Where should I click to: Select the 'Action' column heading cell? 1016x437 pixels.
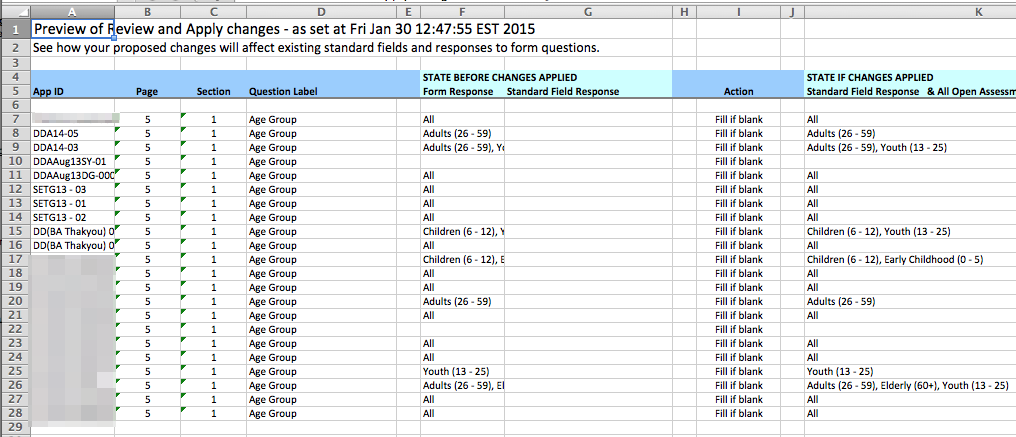pos(738,91)
